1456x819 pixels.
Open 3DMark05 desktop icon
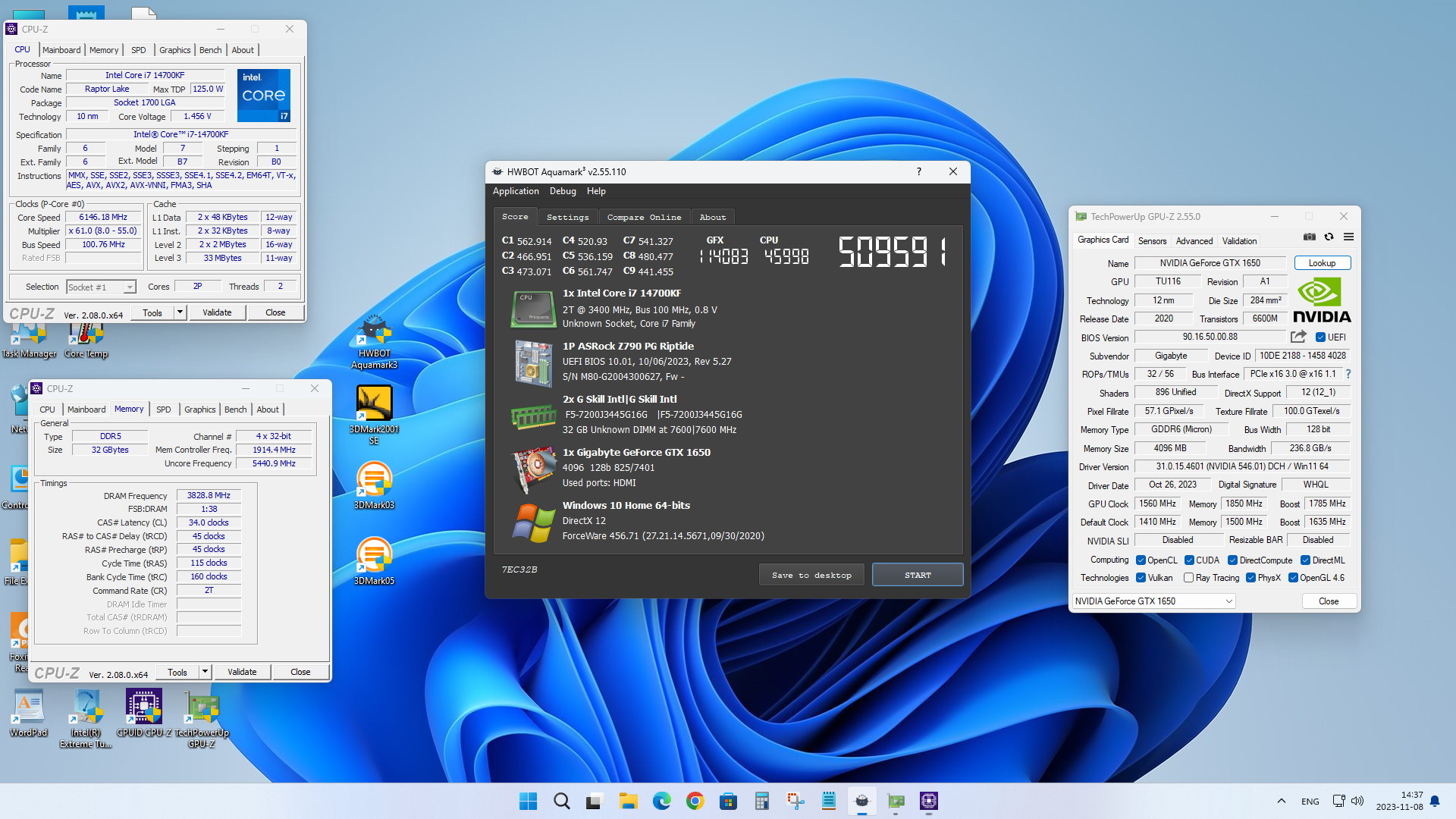pyautogui.click(x=374, y=561)
